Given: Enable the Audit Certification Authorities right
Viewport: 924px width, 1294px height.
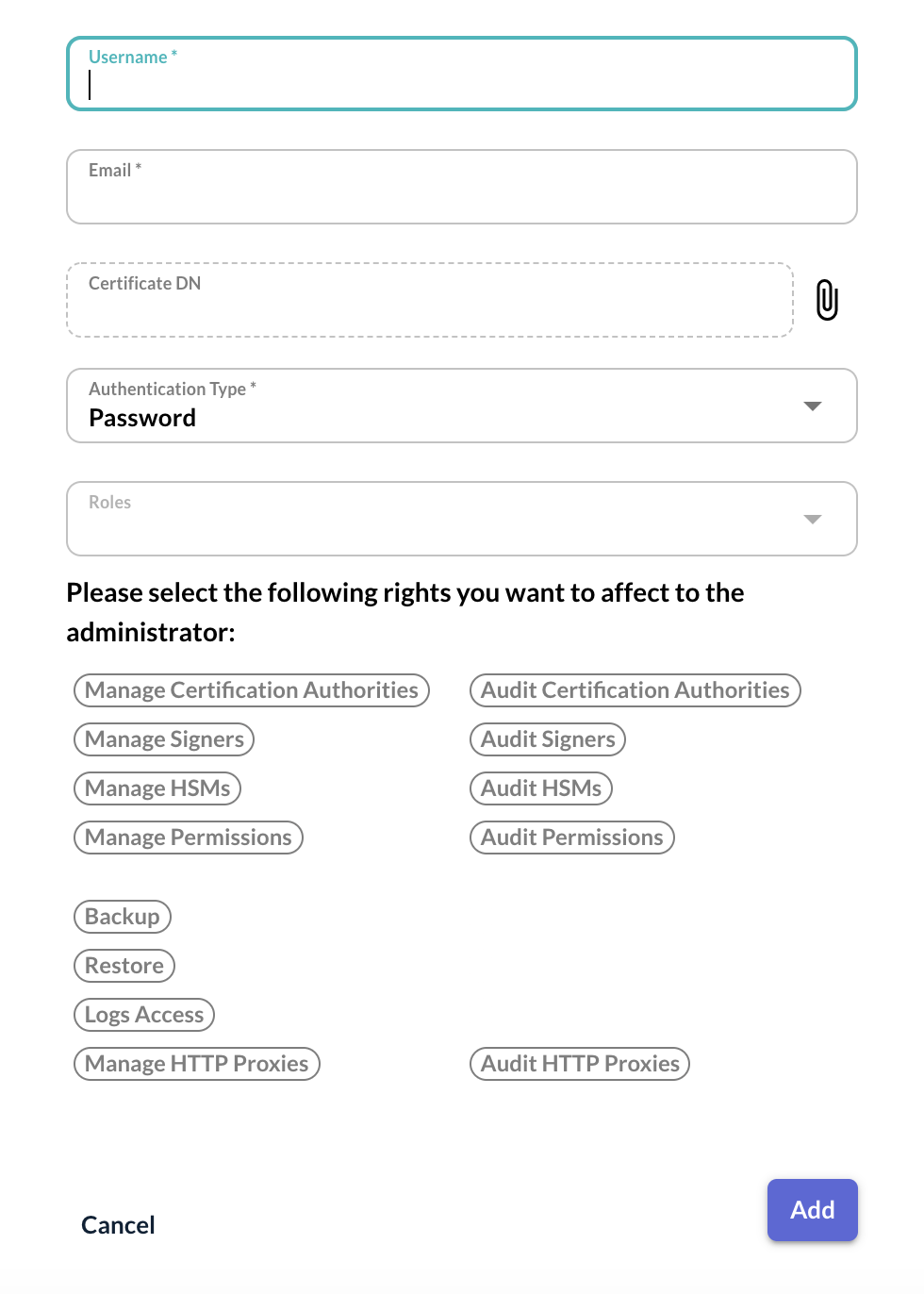Looking at the screenshot, I should pos(635,689).
